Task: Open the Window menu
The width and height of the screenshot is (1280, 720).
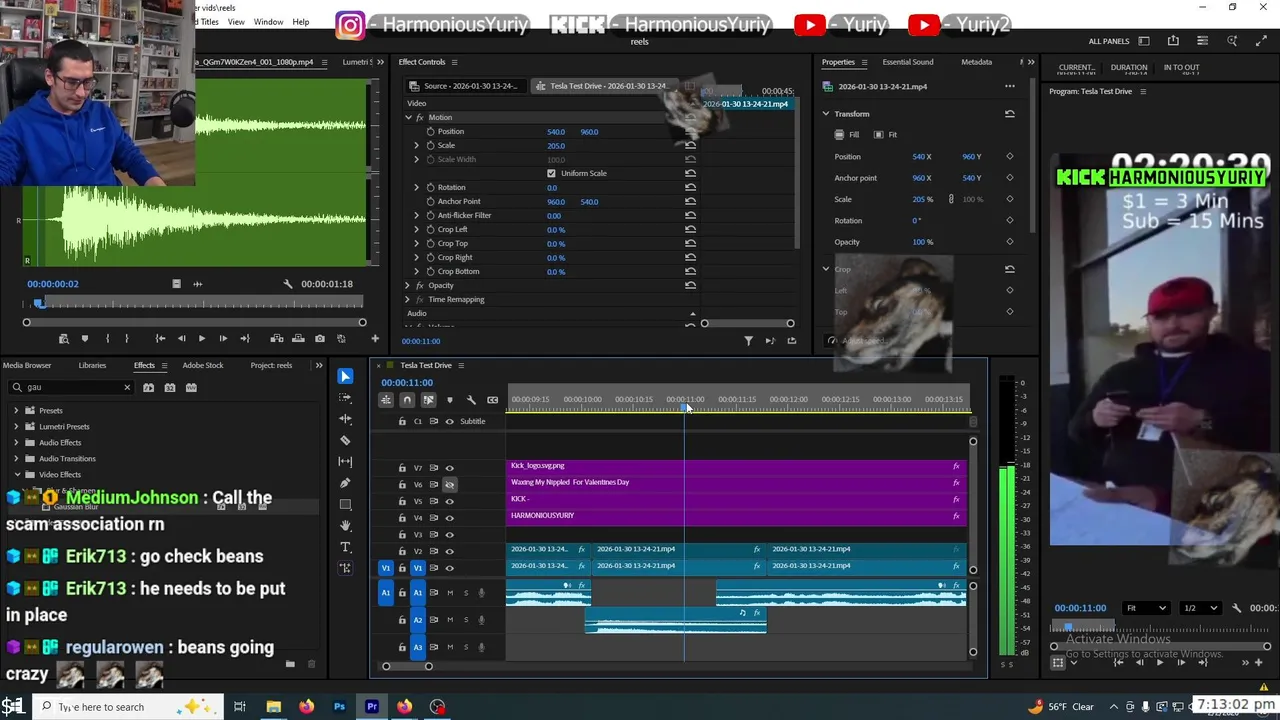Action: tap(268, 22)
